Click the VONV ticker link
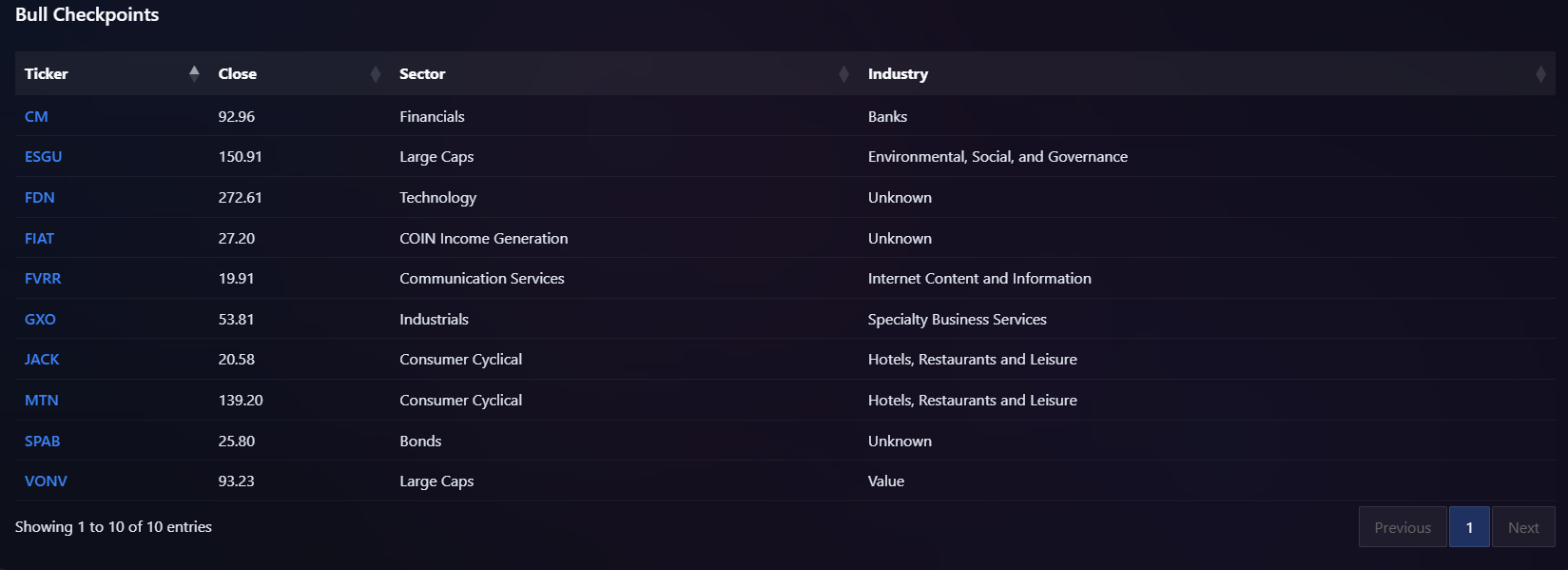 pos(46,482)
